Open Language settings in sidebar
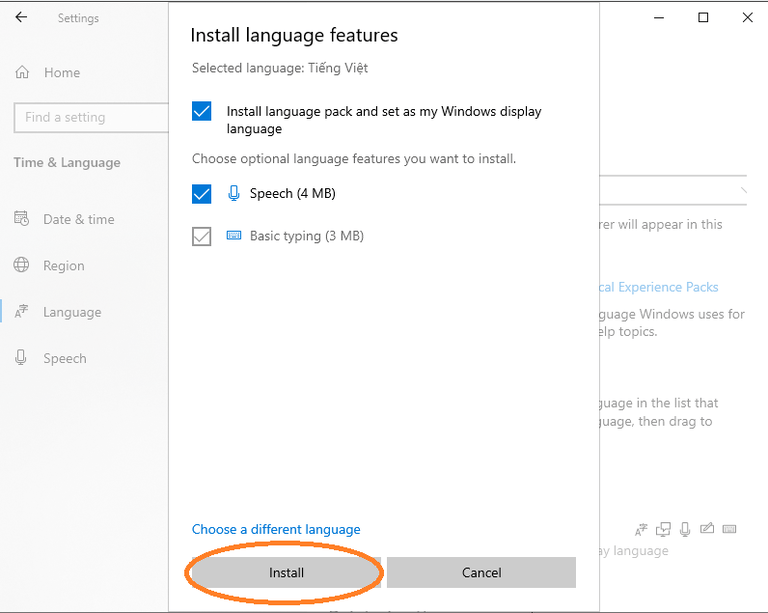Viewport: 768px width, 613px height. [x=72, y=312]
